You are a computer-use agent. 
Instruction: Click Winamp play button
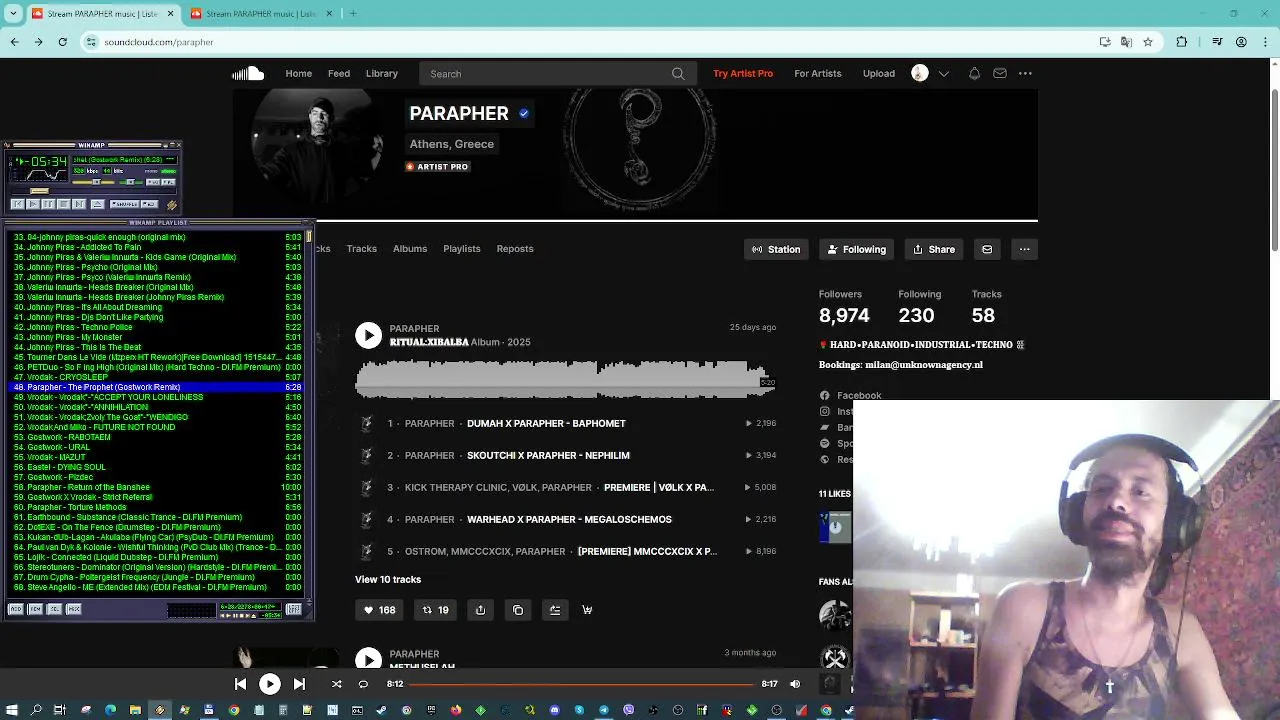tap(33, 204)
